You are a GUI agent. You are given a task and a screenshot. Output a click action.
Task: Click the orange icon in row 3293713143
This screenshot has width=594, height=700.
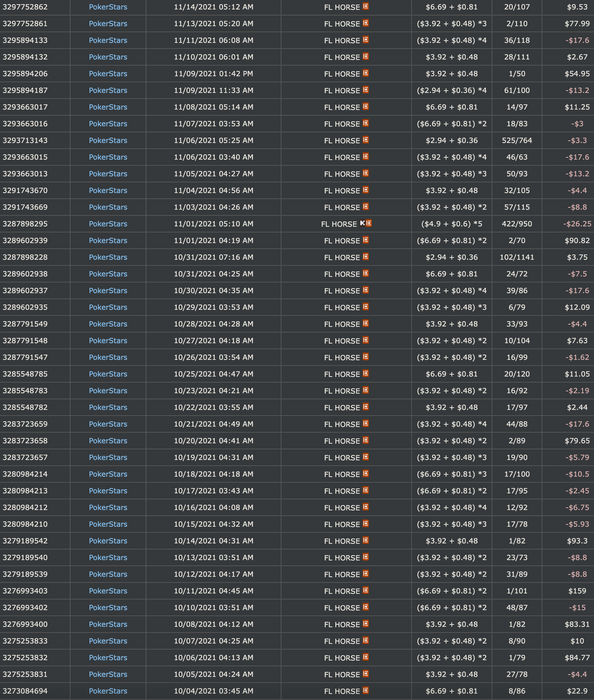366,140
